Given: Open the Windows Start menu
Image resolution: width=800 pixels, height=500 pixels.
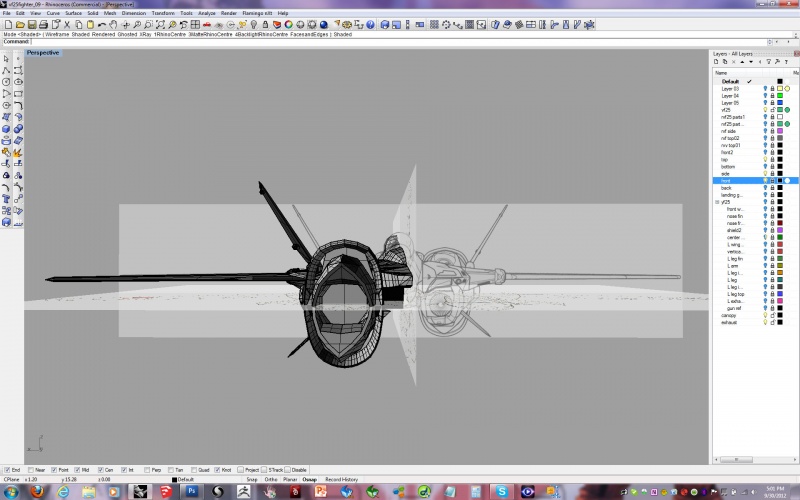Looking at the screenshot, I should (11, 492).
